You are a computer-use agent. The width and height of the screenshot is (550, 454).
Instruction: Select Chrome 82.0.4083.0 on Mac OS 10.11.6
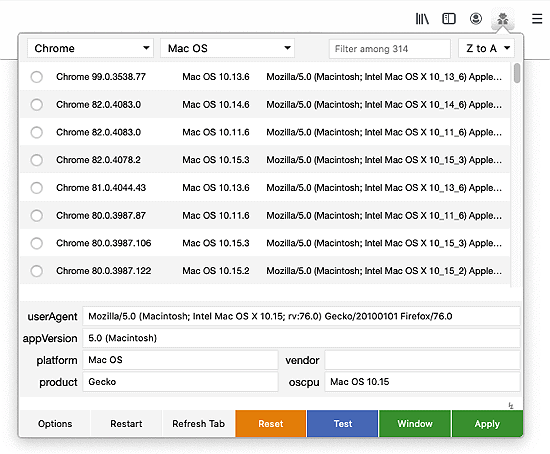point(36,132)
